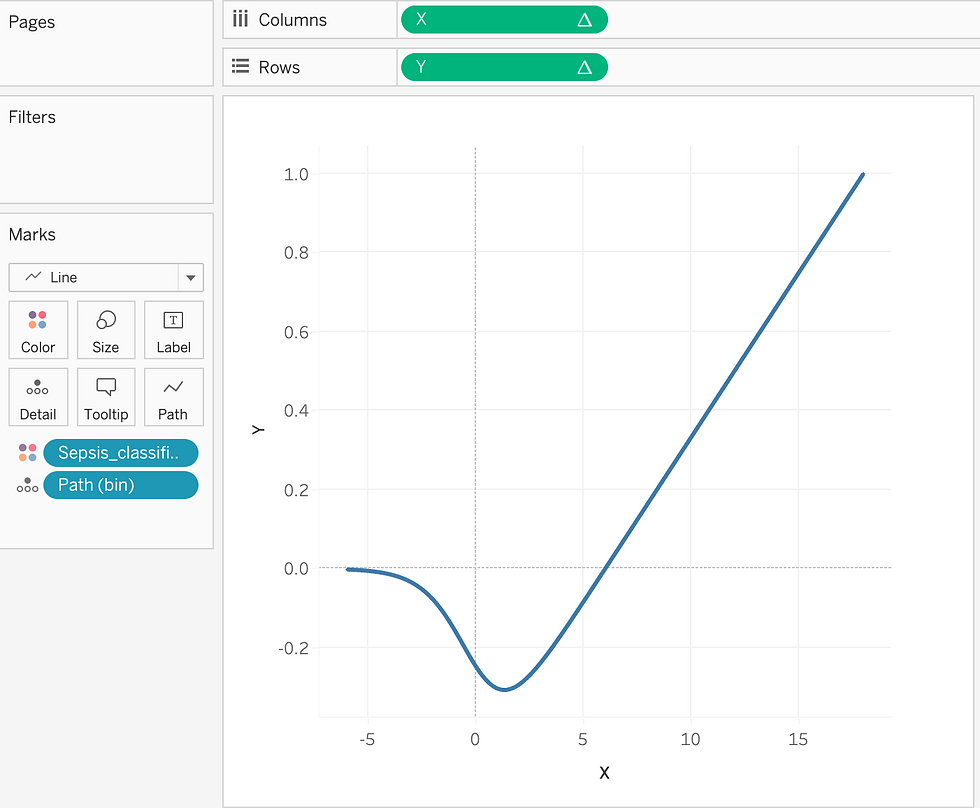Open the Tooltip mark card

pos(106,397)
